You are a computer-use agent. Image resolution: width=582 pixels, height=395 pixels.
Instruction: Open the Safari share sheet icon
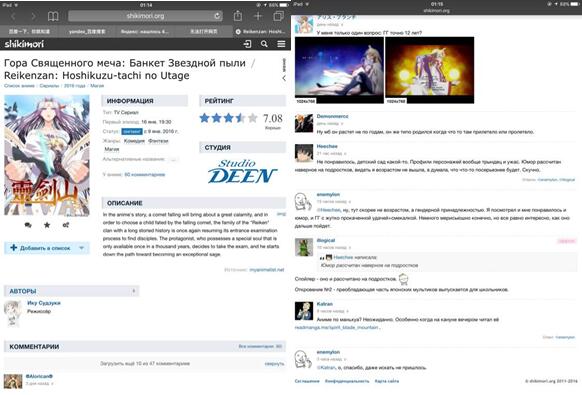[238, 16]
